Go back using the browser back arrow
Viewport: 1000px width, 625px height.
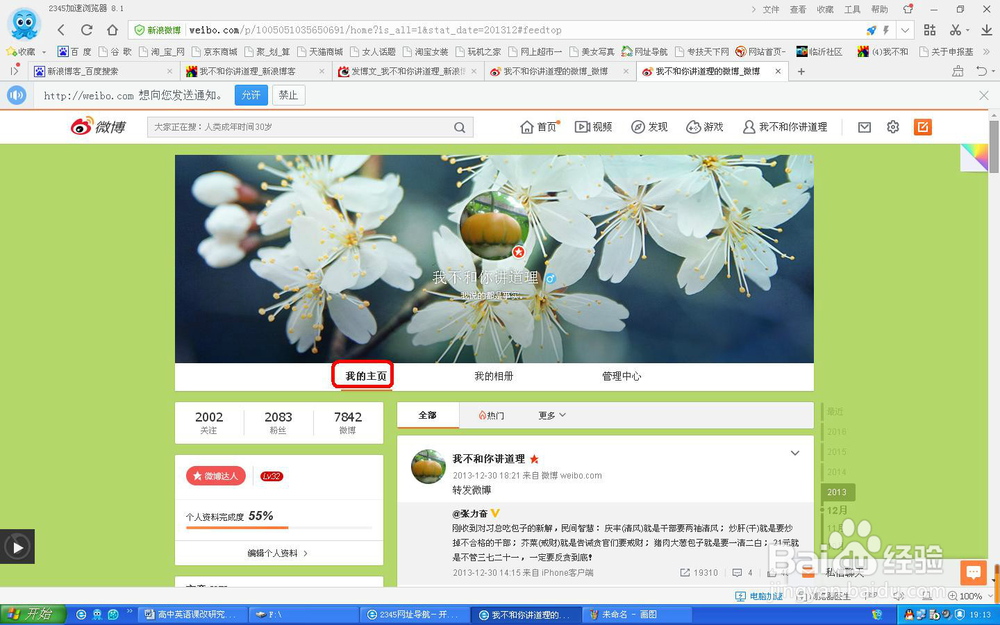click(61, 30)
